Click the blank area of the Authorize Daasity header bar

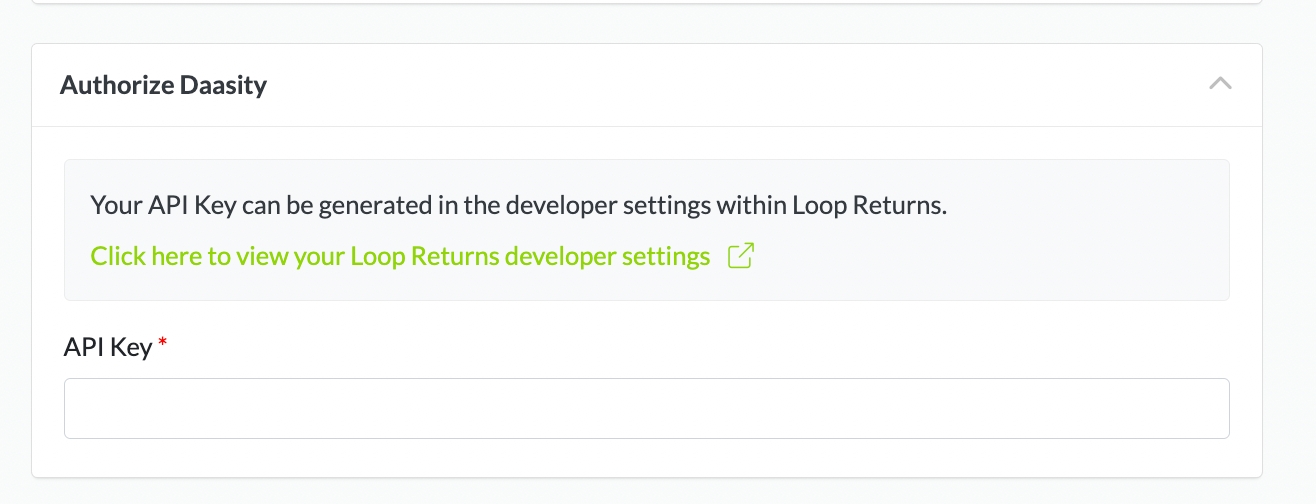point(700,85)
